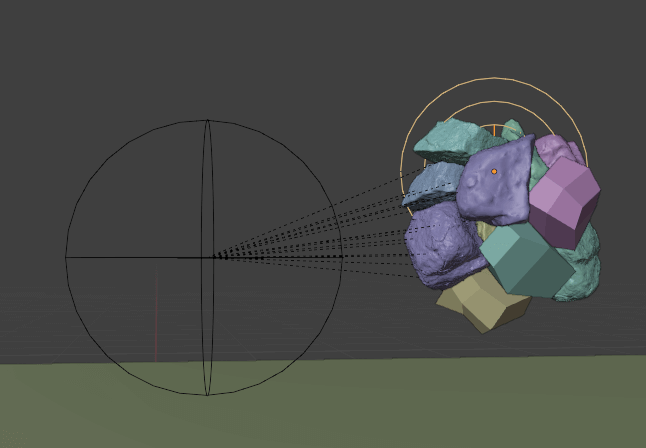Click the rough teal rock behind the pink cube
646x448 pixels.
click(x=583, y=268)
